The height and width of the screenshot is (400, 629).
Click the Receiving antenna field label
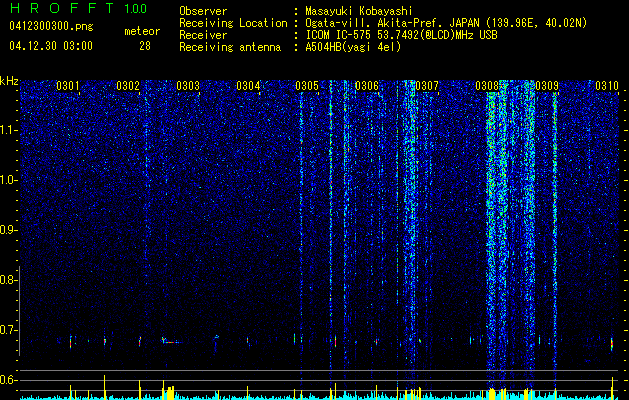(230, 47)
